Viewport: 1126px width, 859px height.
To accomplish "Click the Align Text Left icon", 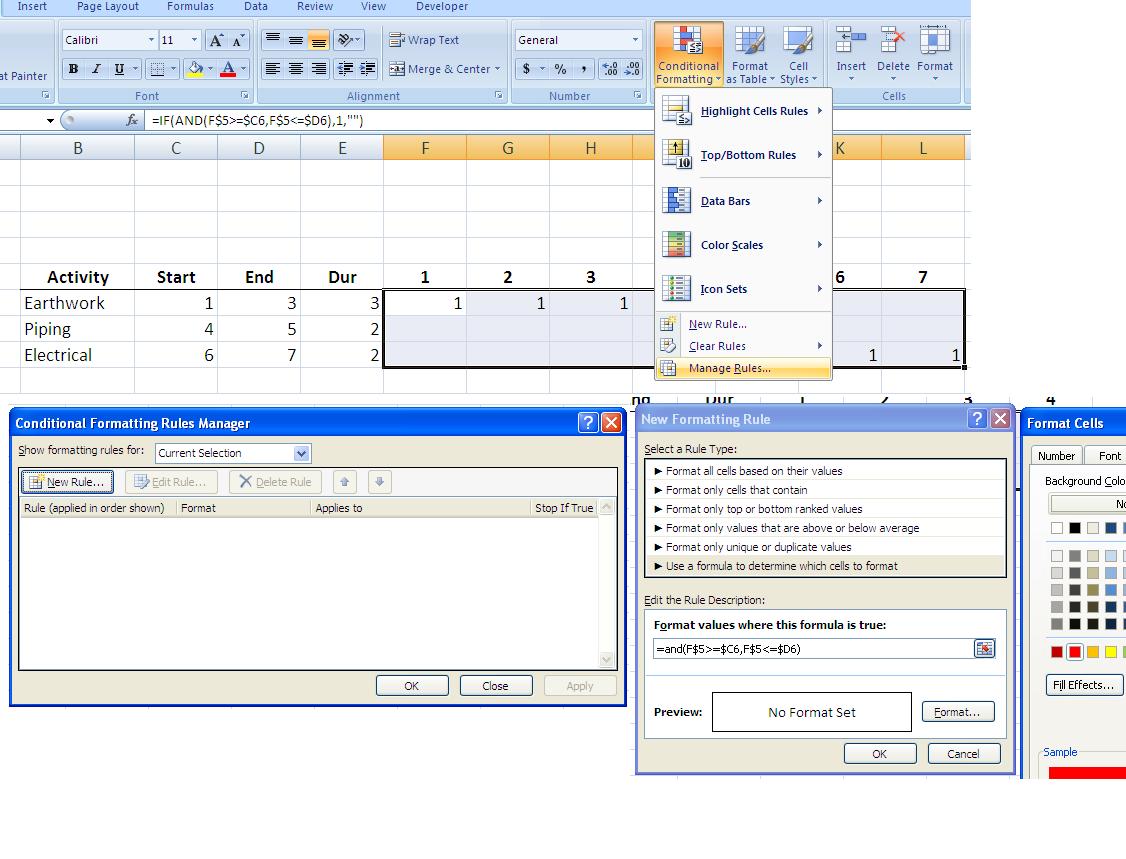I will [273, 69].
